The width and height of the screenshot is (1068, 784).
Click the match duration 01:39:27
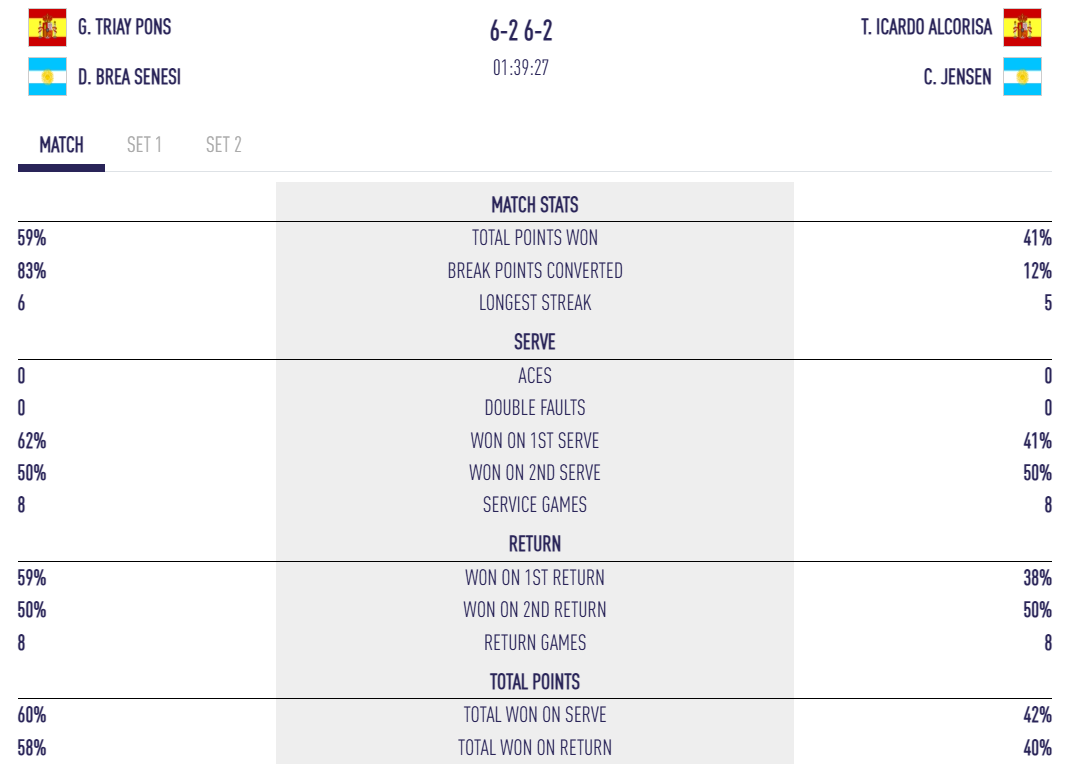coord(521,69)
